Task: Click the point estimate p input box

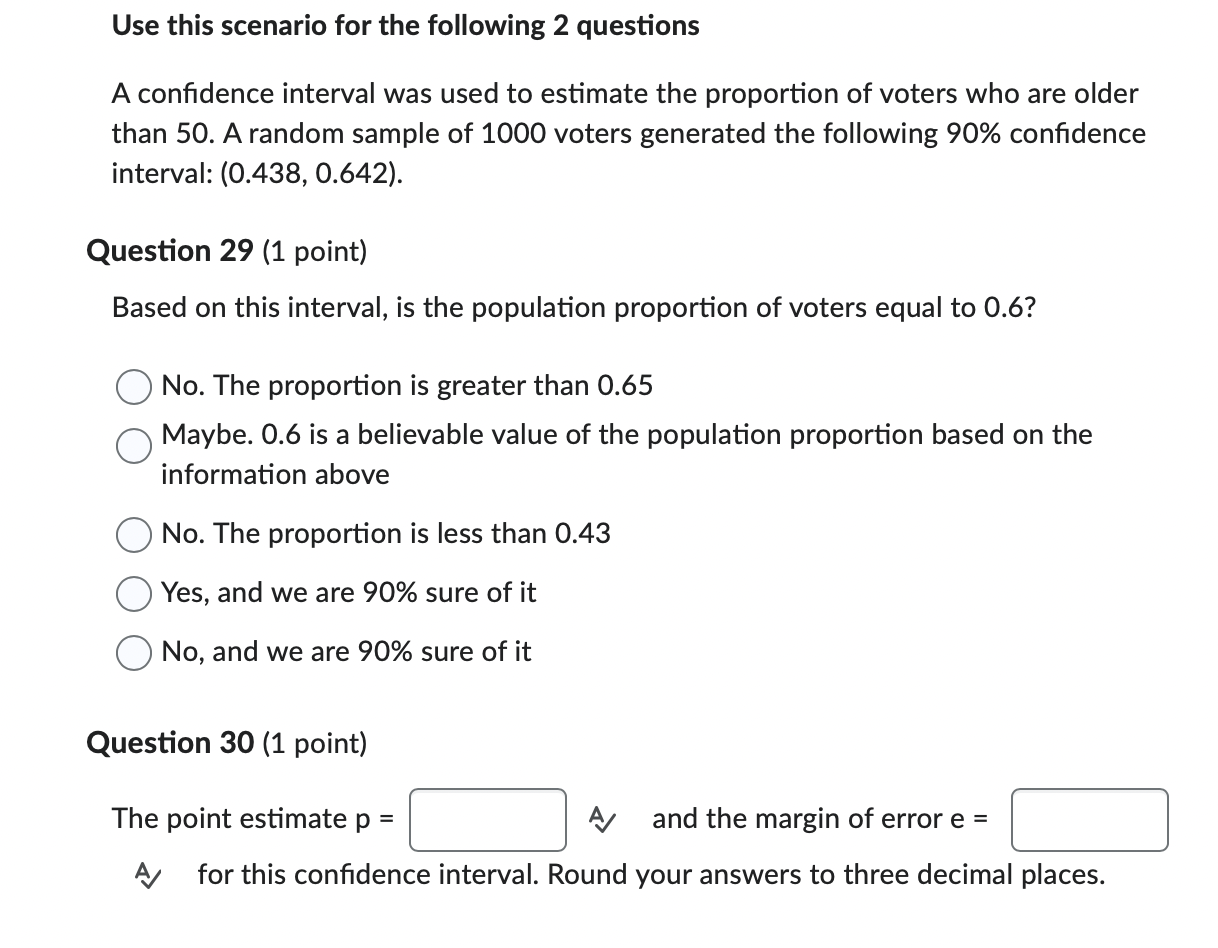Action: tap(487, 819)
